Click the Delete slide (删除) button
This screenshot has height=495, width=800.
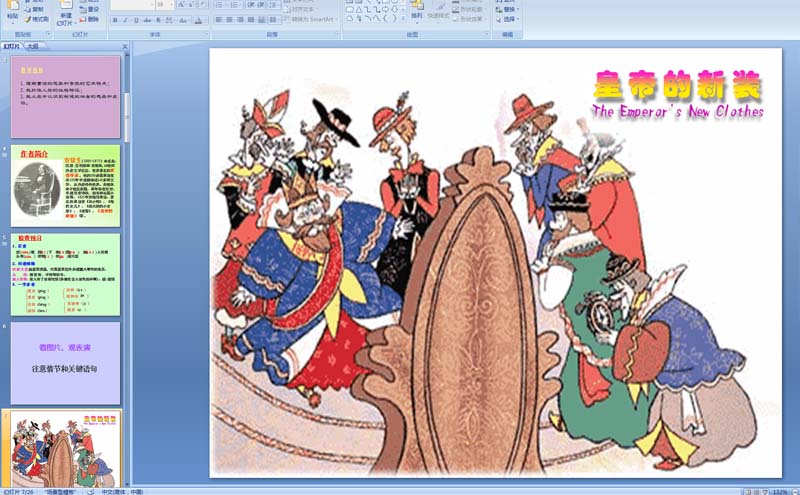(89, 19)
